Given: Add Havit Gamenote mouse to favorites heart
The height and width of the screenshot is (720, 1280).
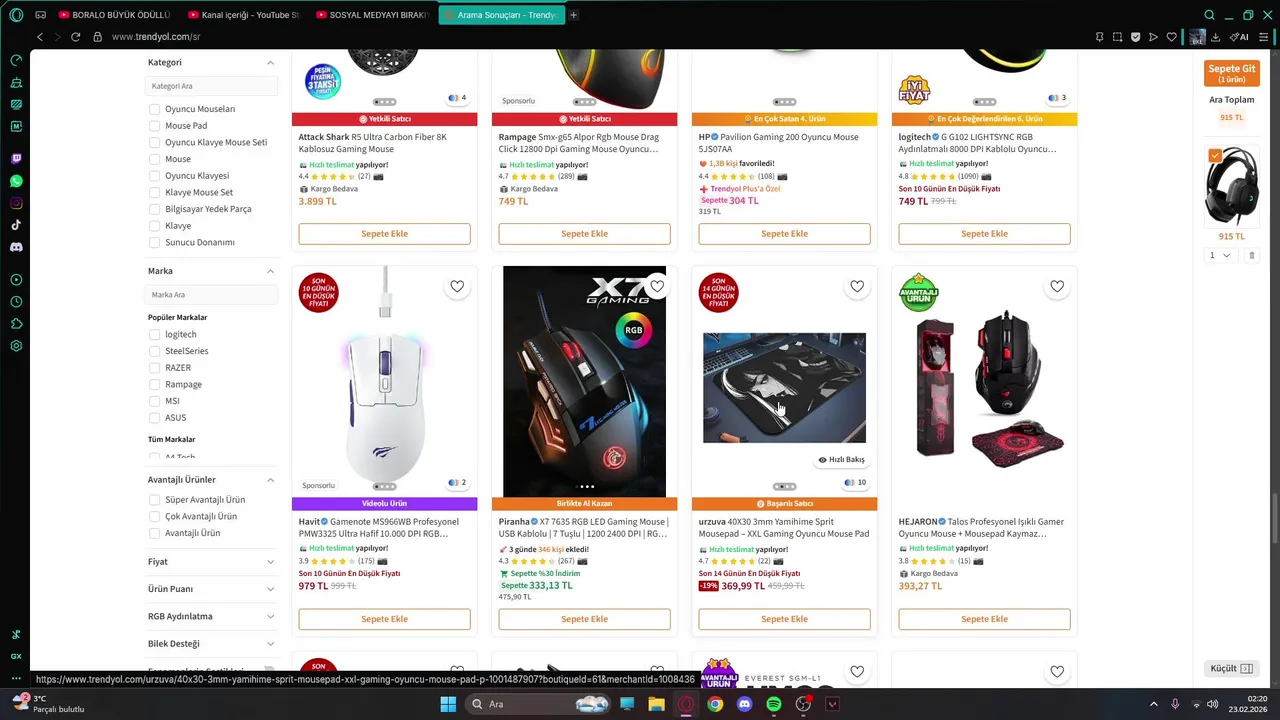Looking at the screenshot, I should 457,286.
